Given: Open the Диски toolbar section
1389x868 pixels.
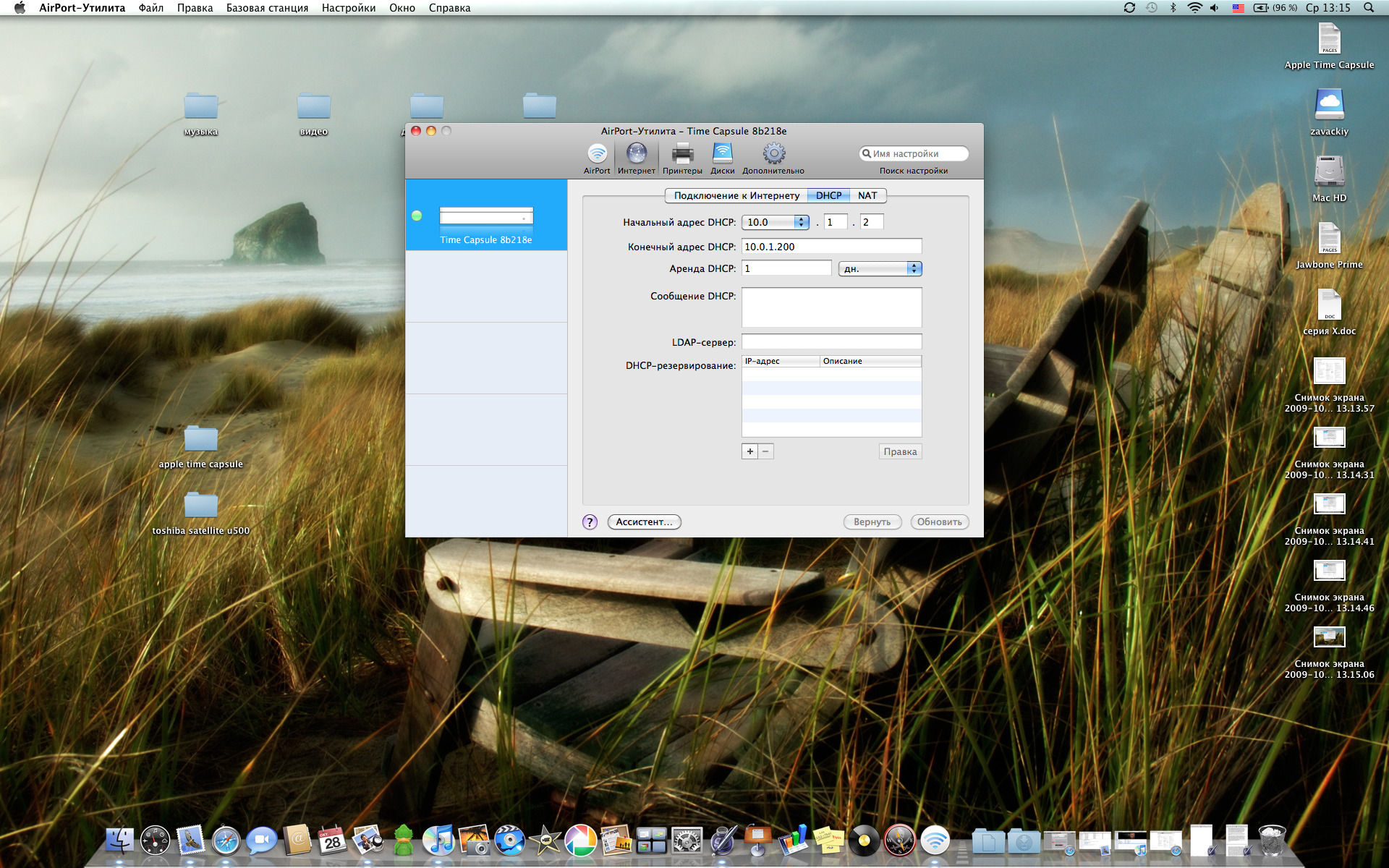Looking at the screenshot, I should click(x=722, y=158).
